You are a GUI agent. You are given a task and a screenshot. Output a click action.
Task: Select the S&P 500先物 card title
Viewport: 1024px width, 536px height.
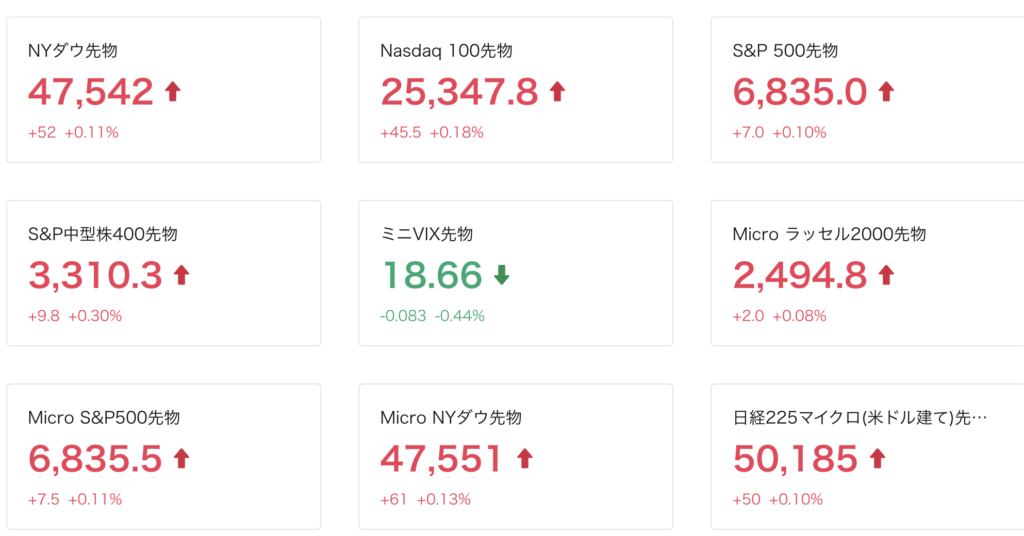[x=785, y=51]
